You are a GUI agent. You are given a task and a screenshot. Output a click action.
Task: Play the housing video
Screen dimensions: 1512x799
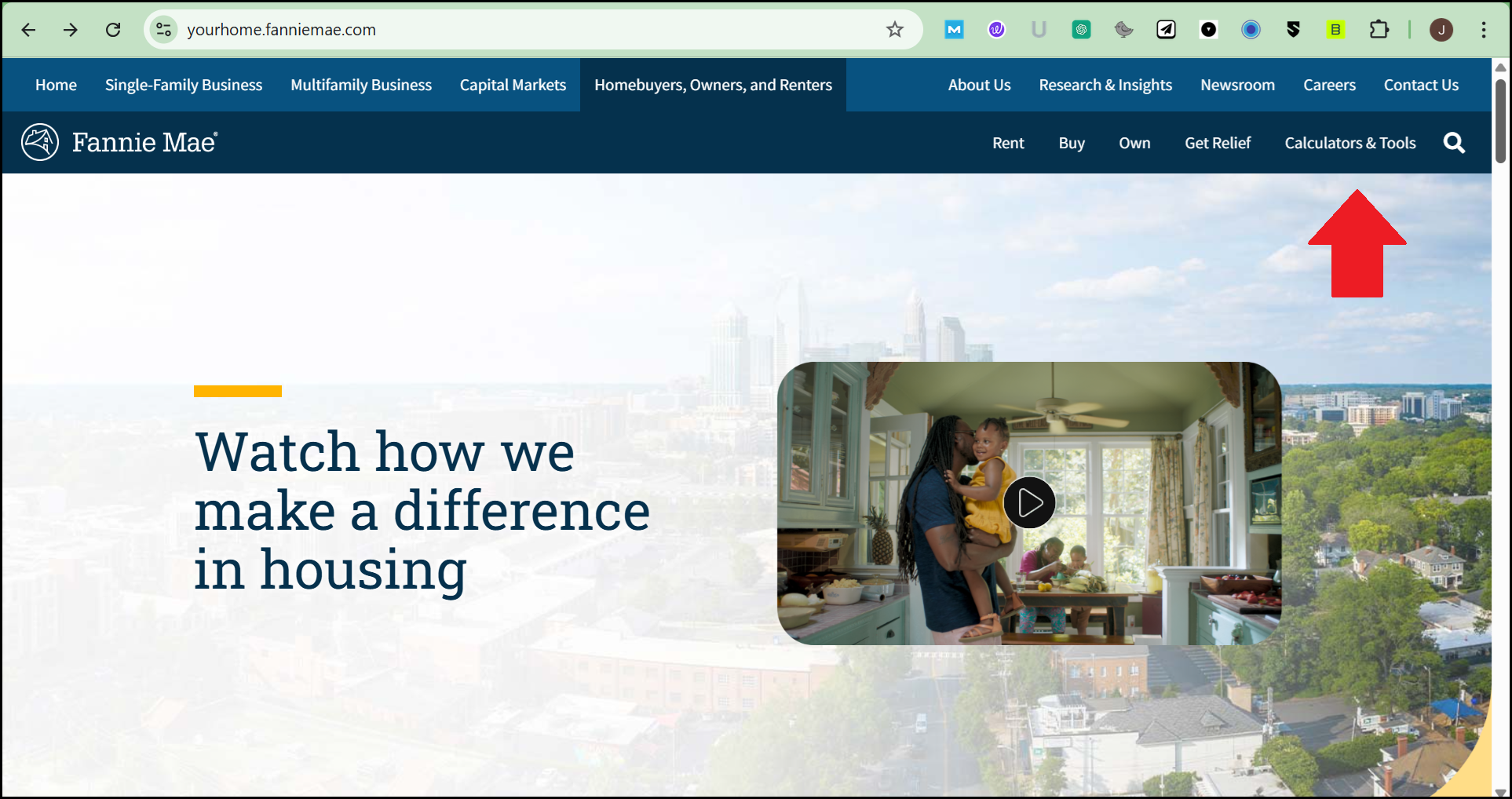1029,502
